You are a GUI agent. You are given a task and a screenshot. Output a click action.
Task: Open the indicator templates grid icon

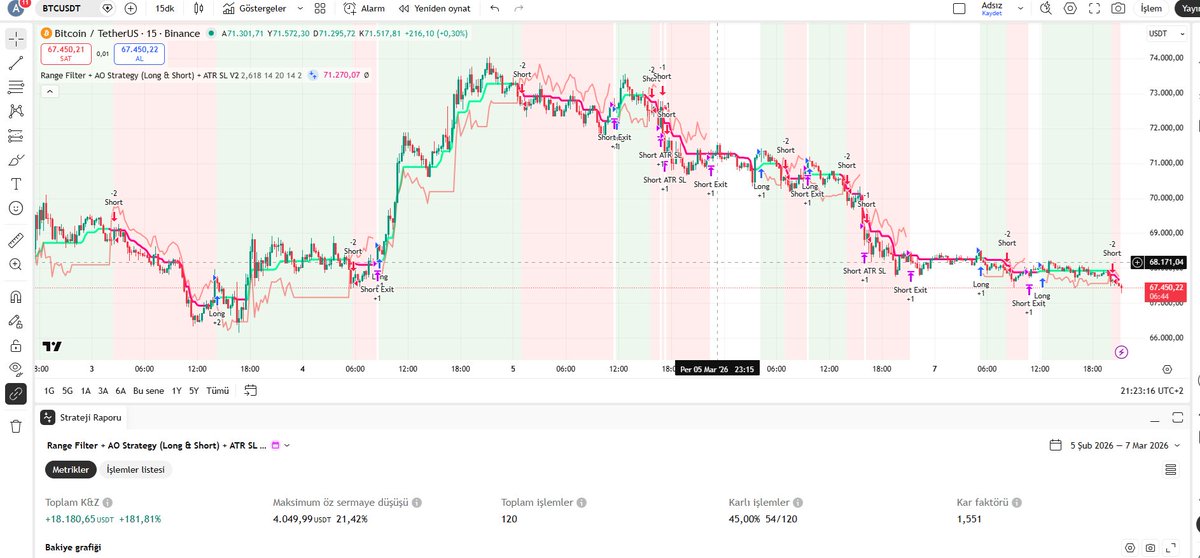coord(322,9)
